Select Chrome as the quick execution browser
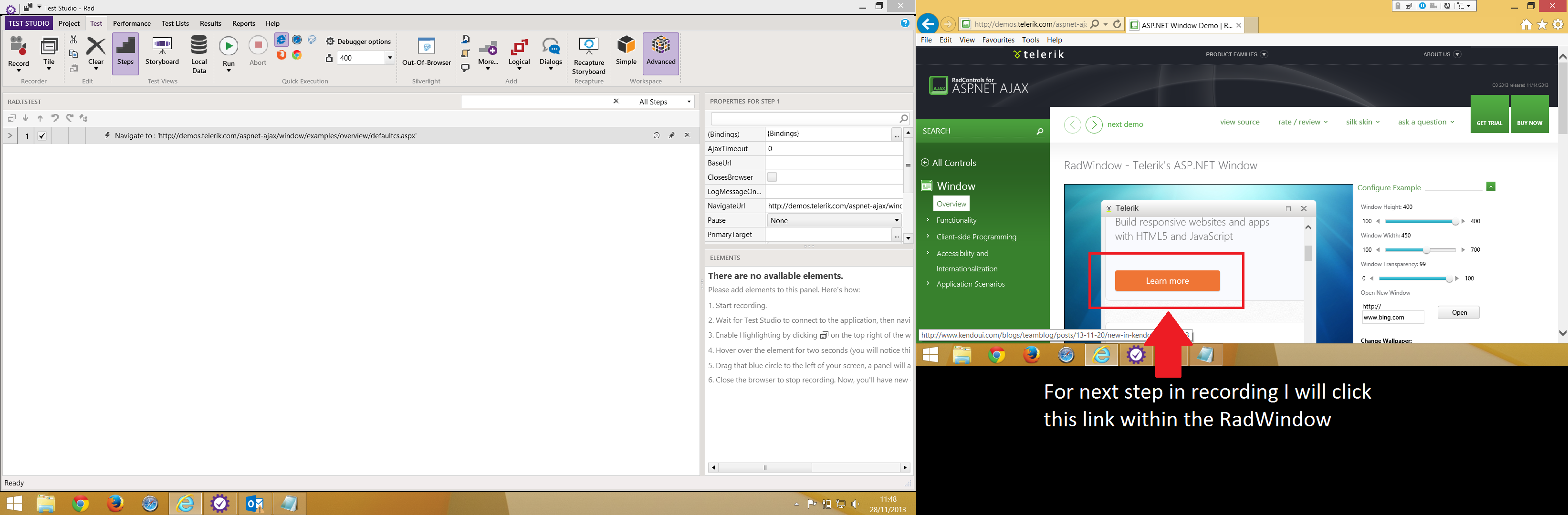 (x=297, y=55)
